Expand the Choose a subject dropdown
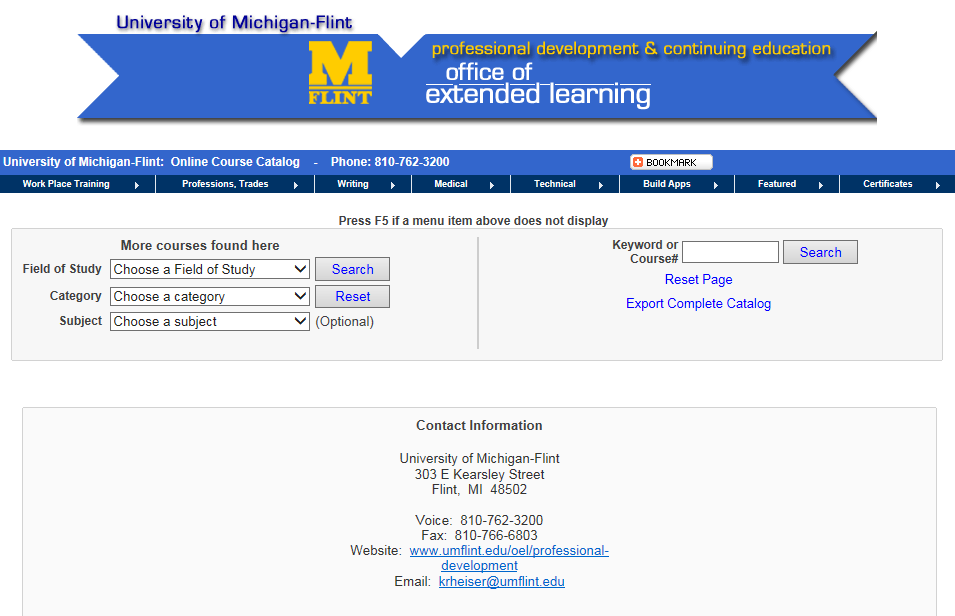Viewport: 955px width, 616px height. [210, 321]
